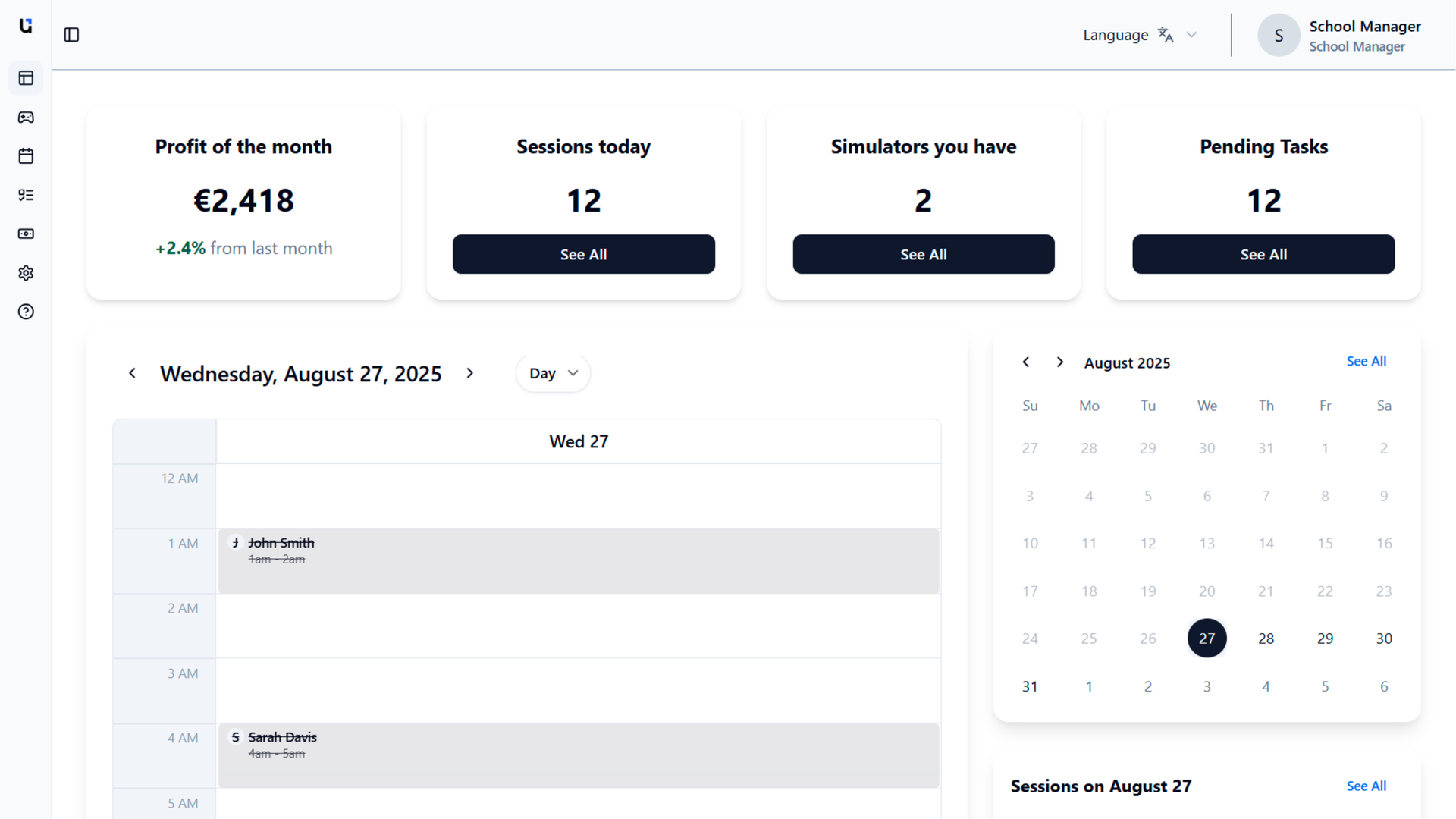This screenshot has height=819, width=1456.
Task: Show next month in mini calendar
Action: (1059, 362)
